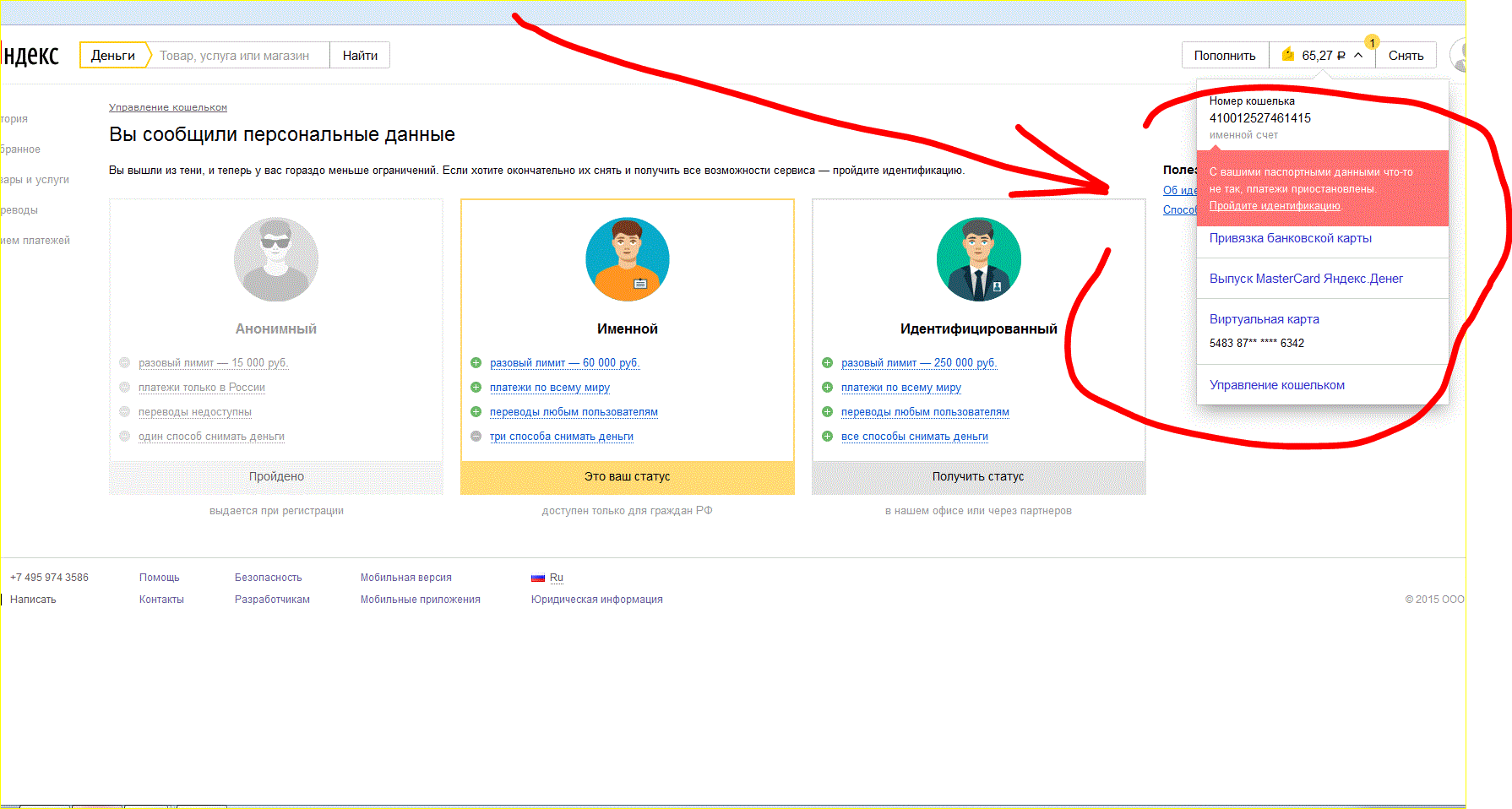1512x809 pixels.
Task: Open the Управление кошельком breadcrumb link
Action: (168, 107)
